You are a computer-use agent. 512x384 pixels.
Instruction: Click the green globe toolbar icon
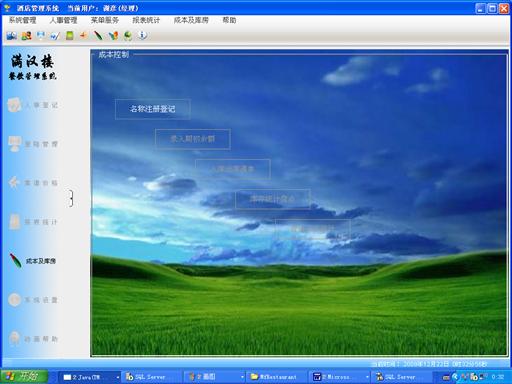coord(128,35)
